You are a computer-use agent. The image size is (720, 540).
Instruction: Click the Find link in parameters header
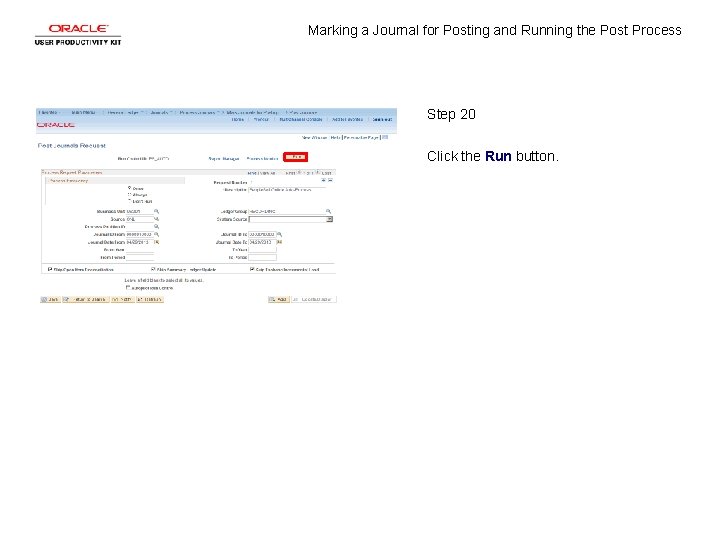tap(252, 173)
